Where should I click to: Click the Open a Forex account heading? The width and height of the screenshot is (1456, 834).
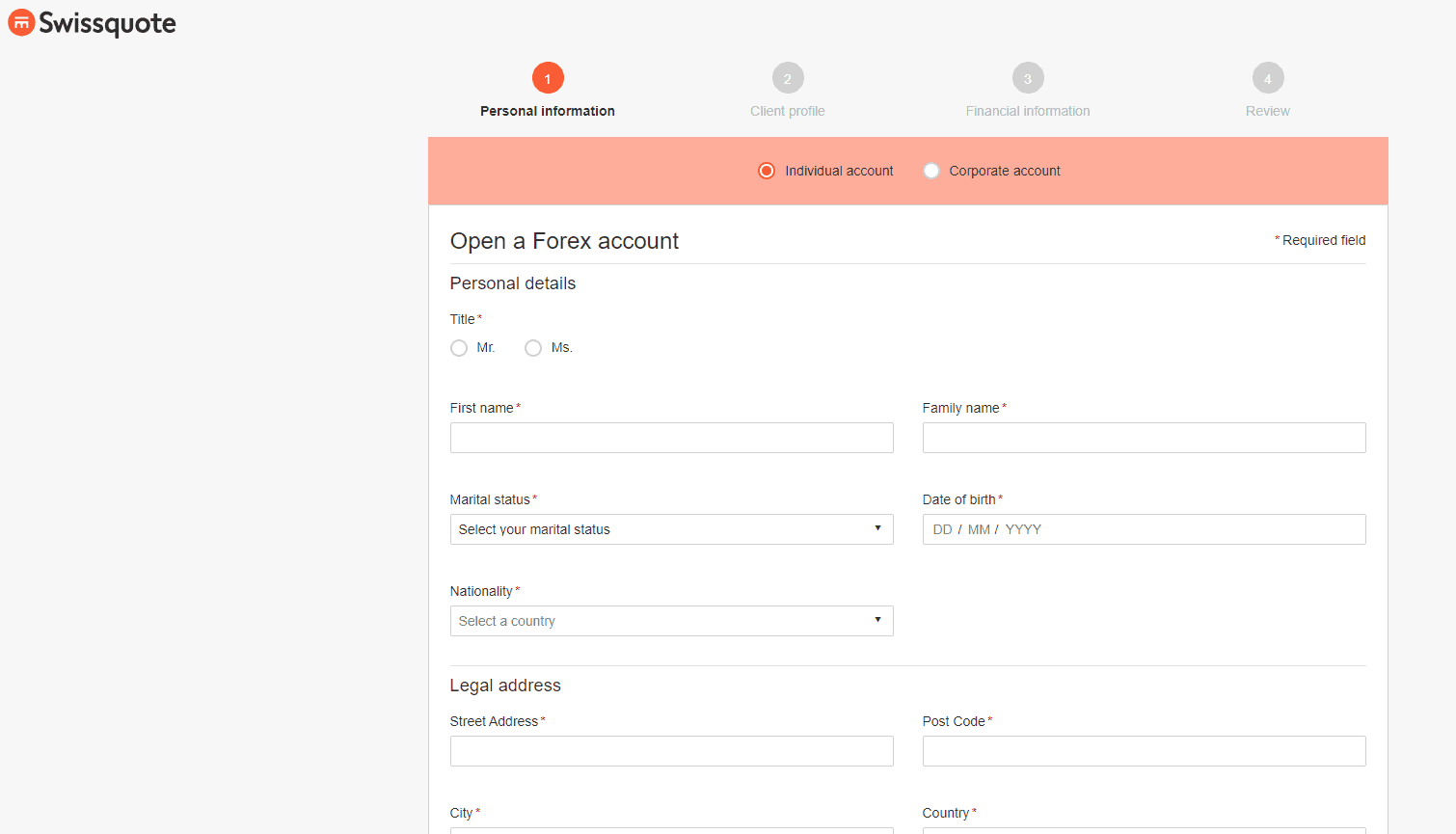pos(564,240)
